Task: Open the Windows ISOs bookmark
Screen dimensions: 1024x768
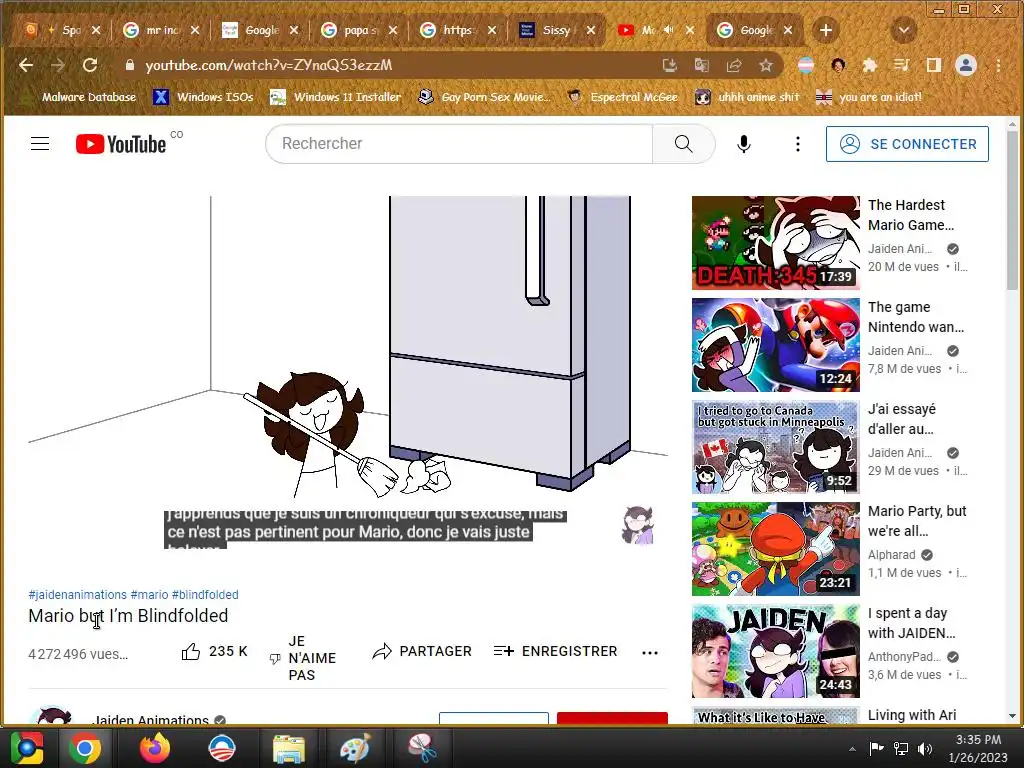Action: 203,97
